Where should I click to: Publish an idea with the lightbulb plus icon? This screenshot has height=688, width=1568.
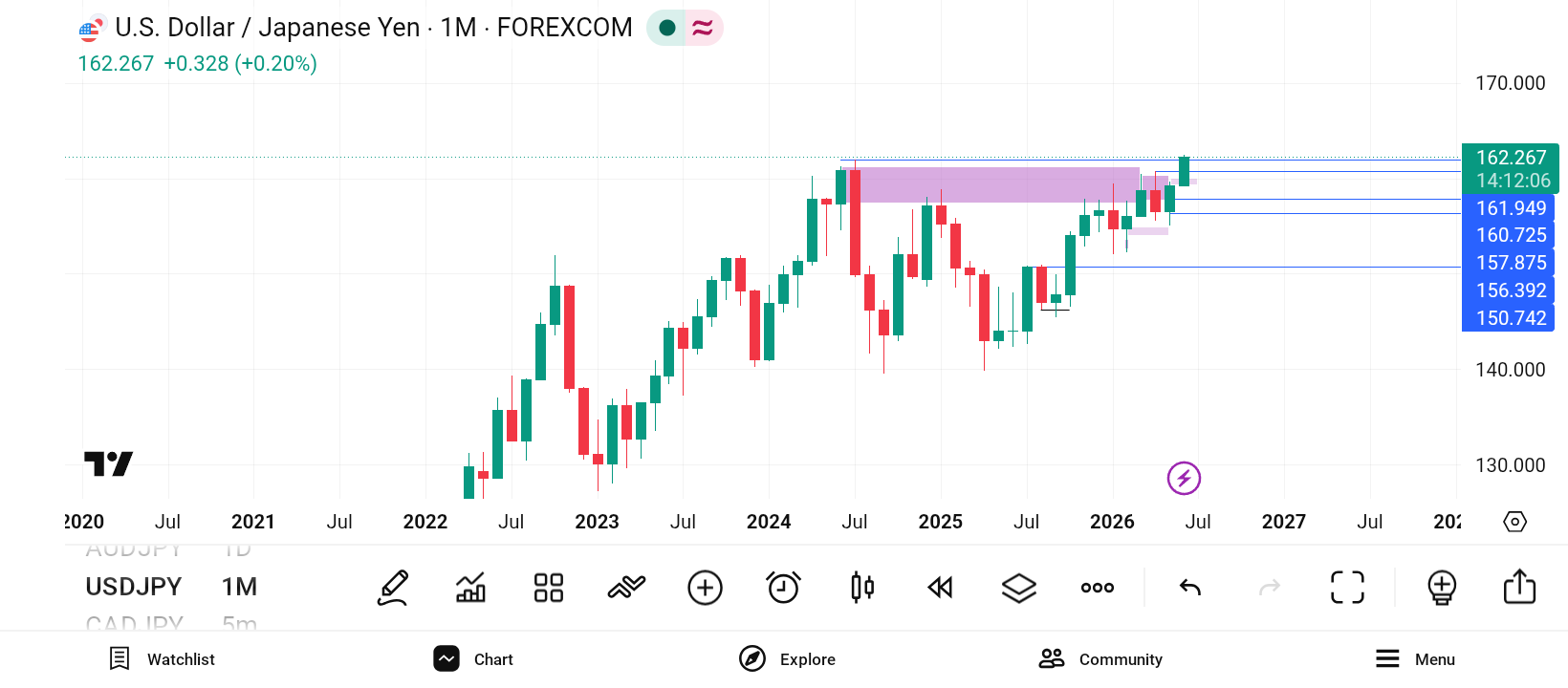(1442, 588)
